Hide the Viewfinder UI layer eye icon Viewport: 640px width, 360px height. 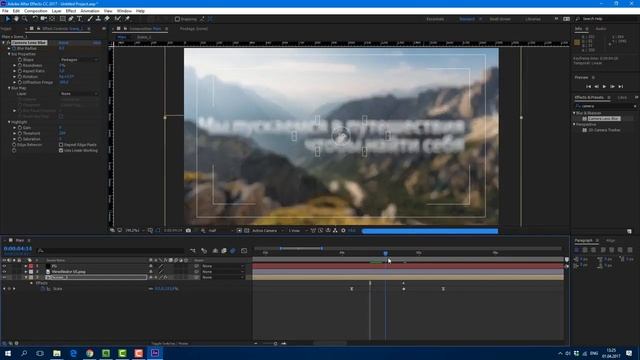4,272
